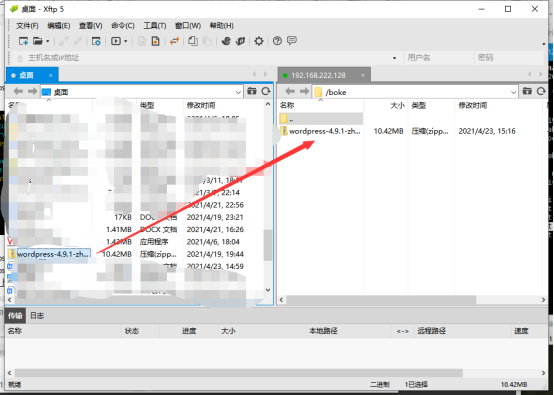
Task: Click the greyed document icon before the orange file icon
Action: tap(142, 41)
